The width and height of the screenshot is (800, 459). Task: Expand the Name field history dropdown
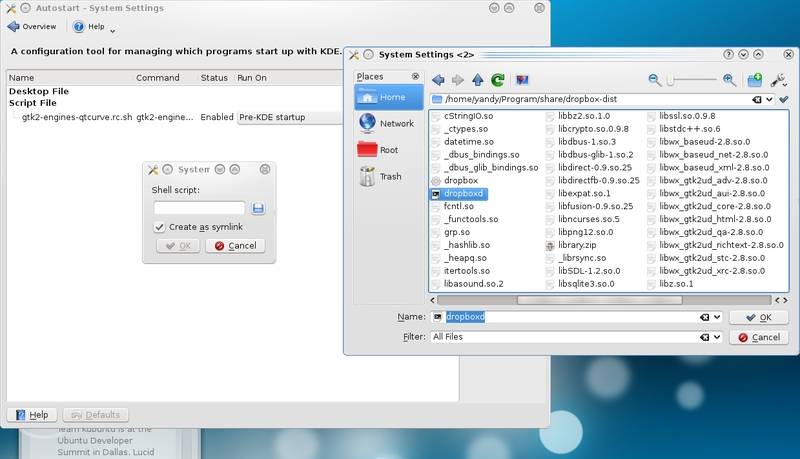click(x=719, y=317)
